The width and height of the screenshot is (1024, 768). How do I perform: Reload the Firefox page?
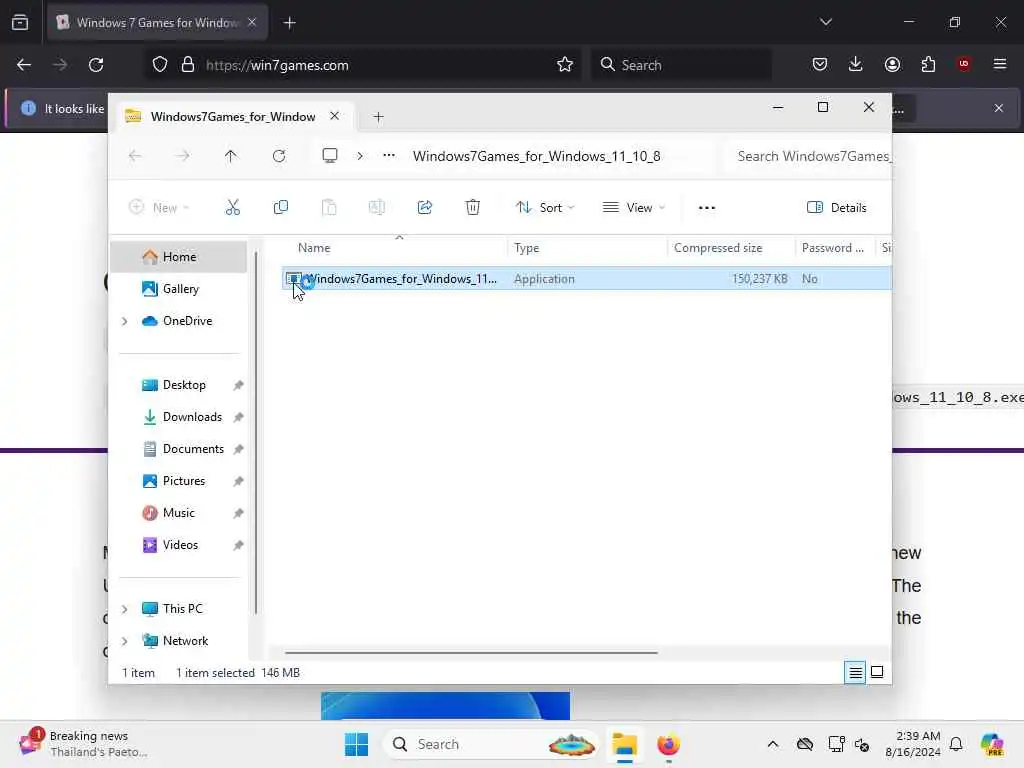click(x=96, y=65)
